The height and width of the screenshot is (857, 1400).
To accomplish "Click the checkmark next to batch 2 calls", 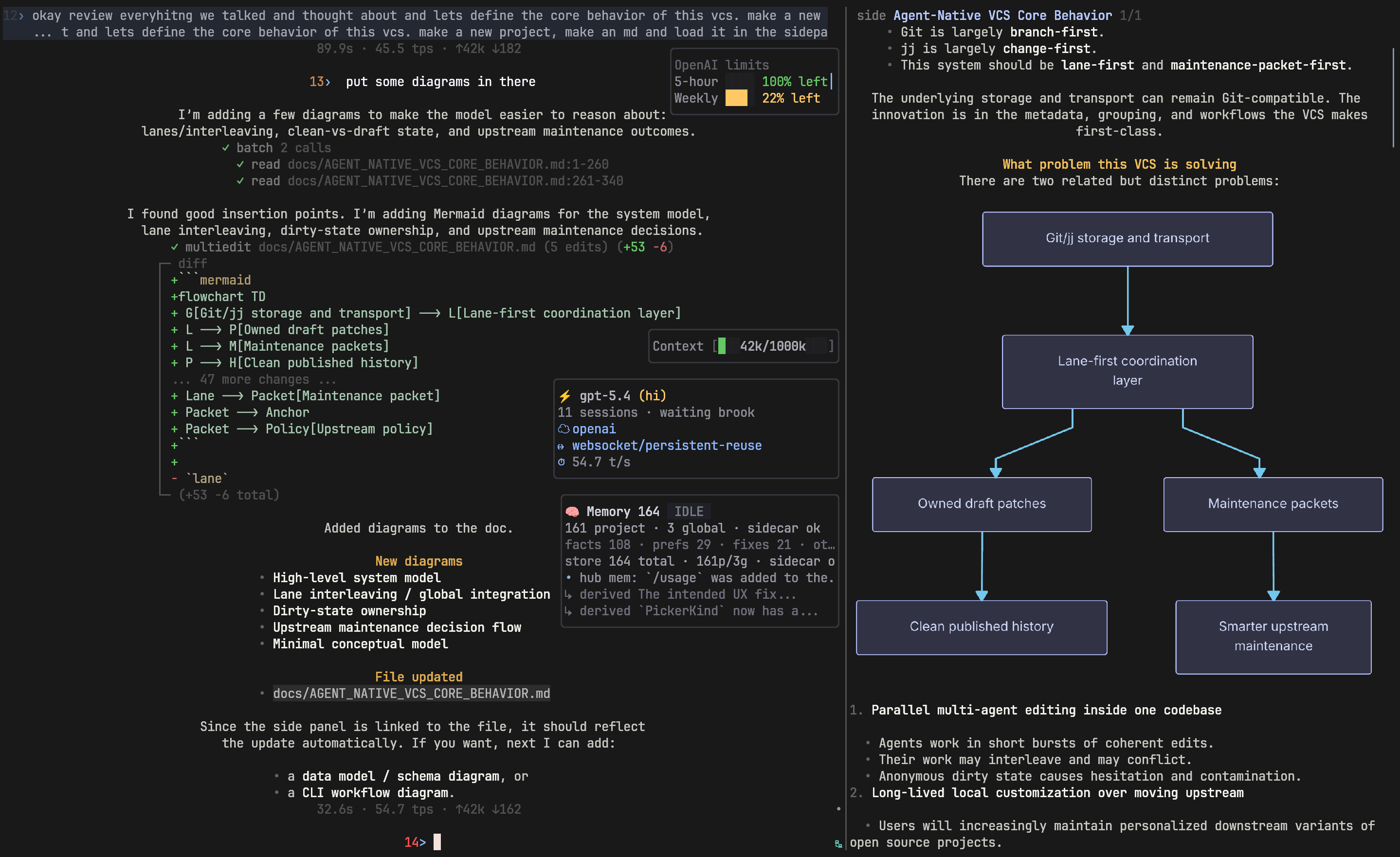I will click(226, 148).
